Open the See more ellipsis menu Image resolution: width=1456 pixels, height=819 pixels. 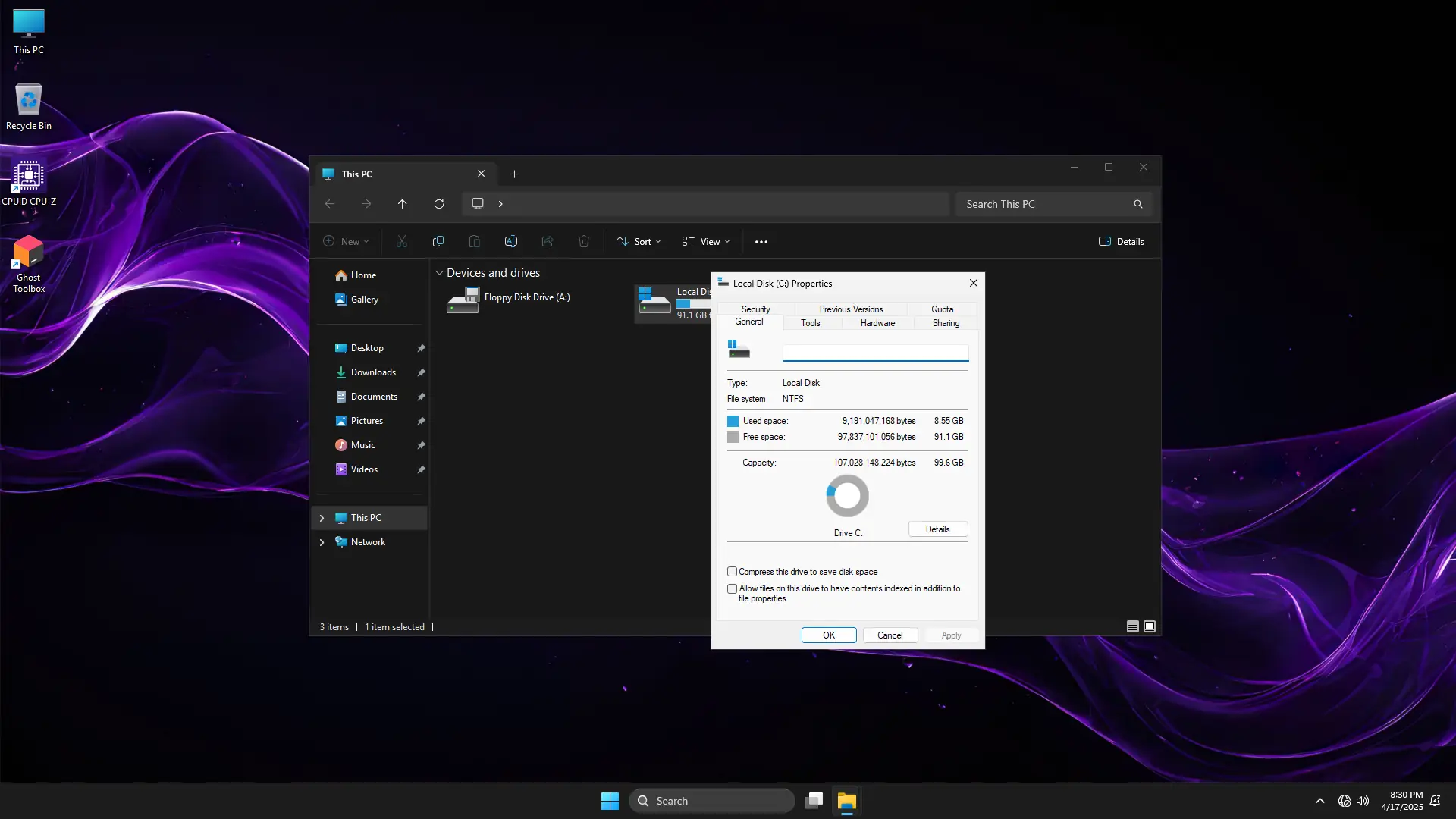(x=761, y=242)
